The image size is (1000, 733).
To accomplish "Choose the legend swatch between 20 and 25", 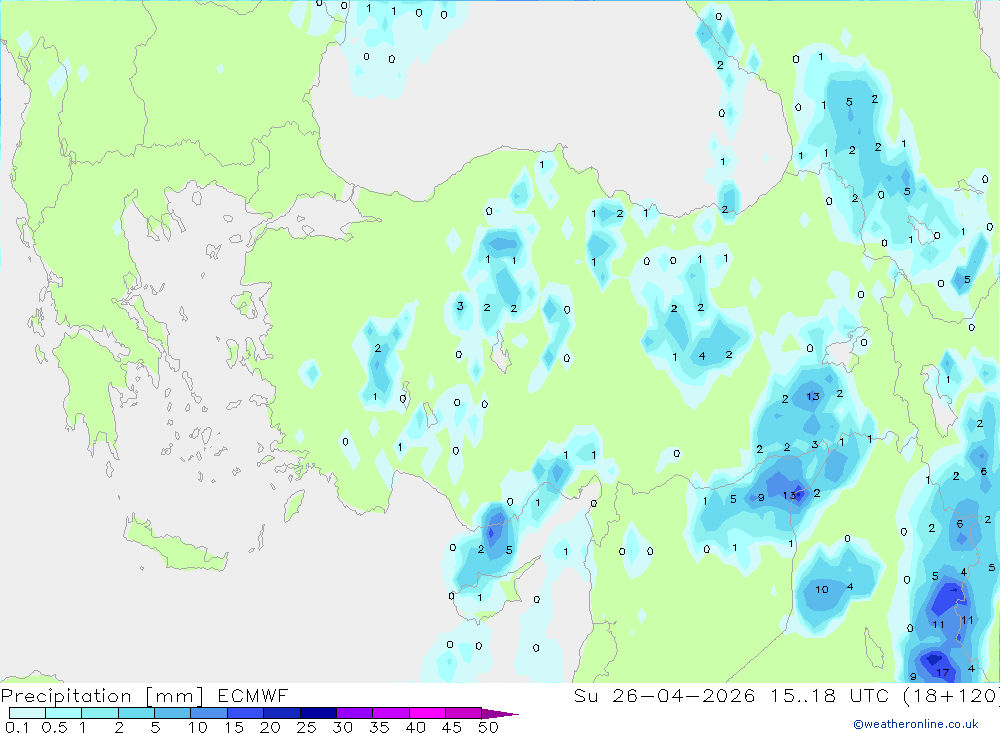I will [x=281, y=713].
